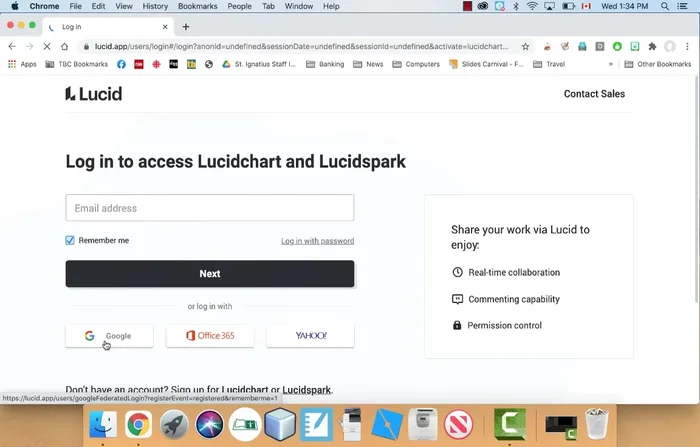Click the black Next button
The height and width of the screenshot is (447, 700).
pyautogui.click(x=210, y=274)
